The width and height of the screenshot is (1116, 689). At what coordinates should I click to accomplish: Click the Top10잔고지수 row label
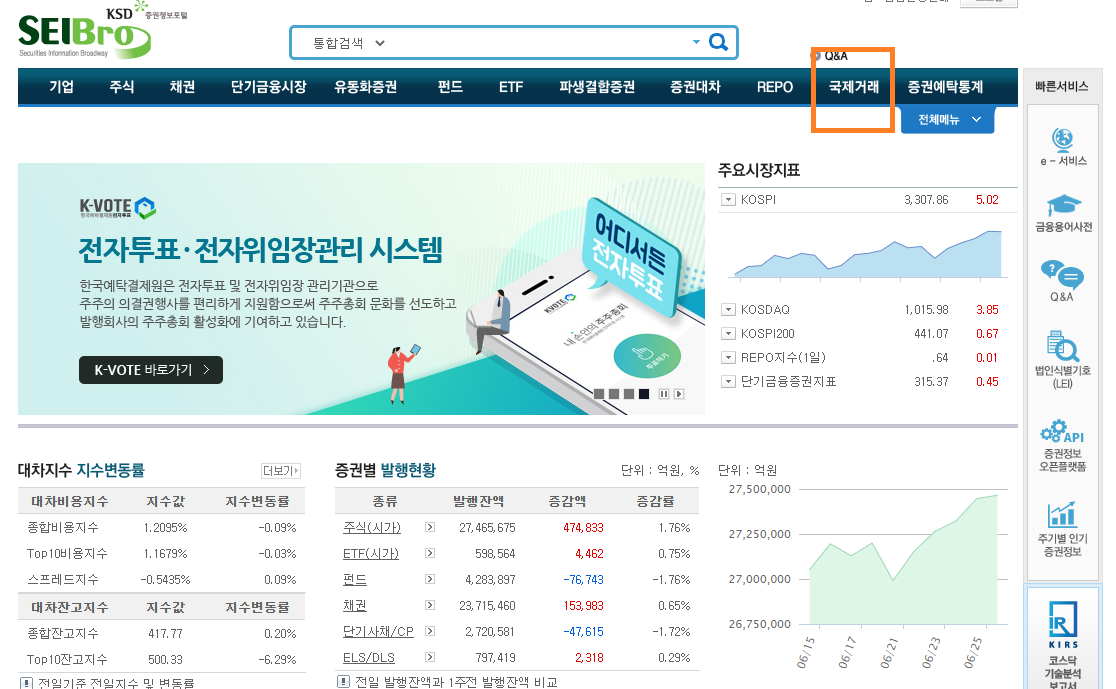[x=67, y=659]
